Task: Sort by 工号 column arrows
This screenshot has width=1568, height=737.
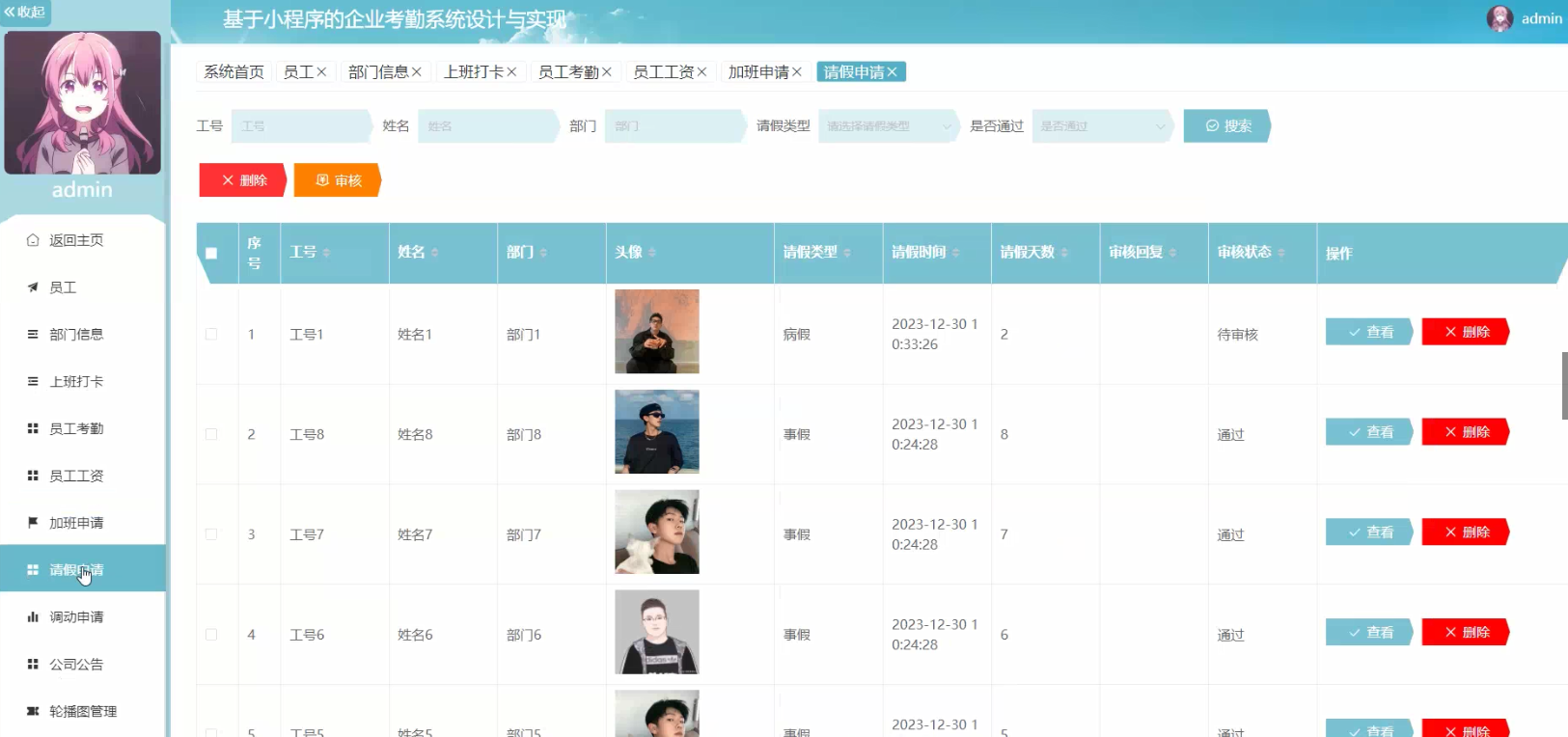Action: tap(326, 253)
